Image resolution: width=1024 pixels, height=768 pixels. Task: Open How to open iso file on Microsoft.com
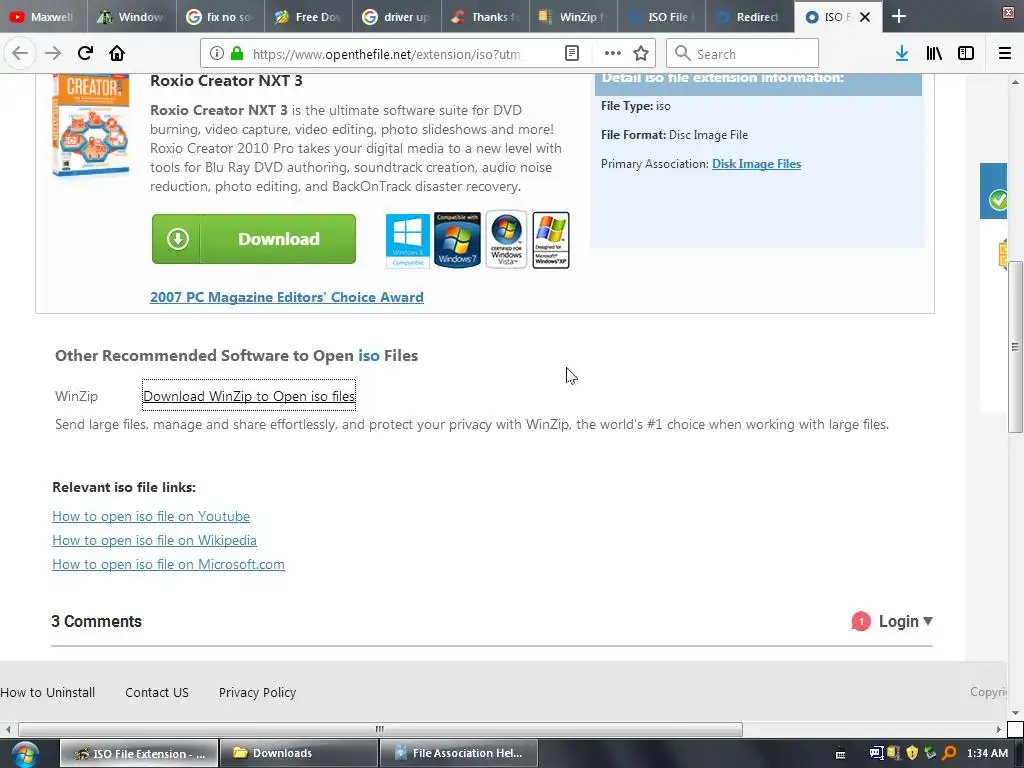click(x=168, y=564)
